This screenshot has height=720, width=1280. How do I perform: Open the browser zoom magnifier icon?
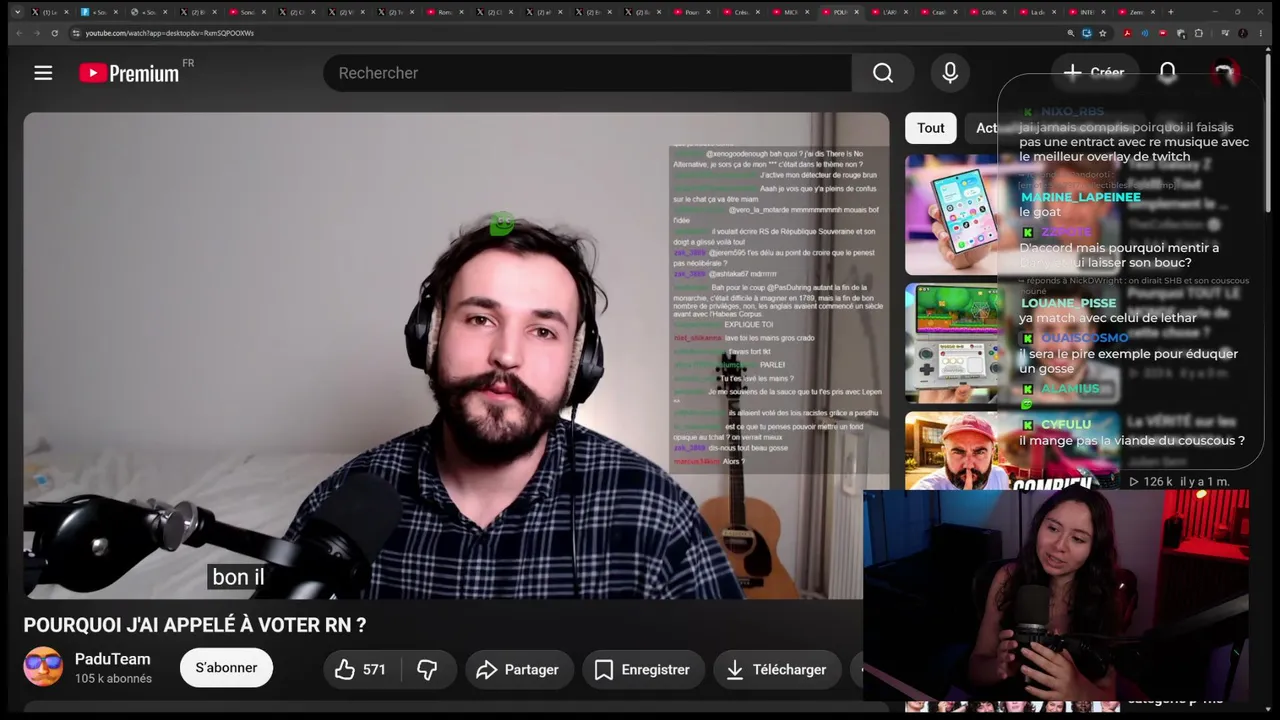(1071, 33)
